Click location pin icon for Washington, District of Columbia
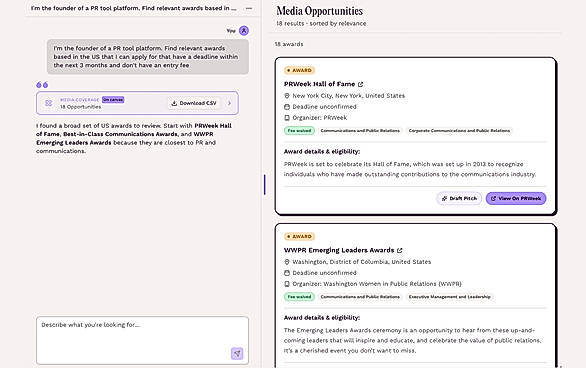Viewport: 586px width, 368px height. (287, 262)
